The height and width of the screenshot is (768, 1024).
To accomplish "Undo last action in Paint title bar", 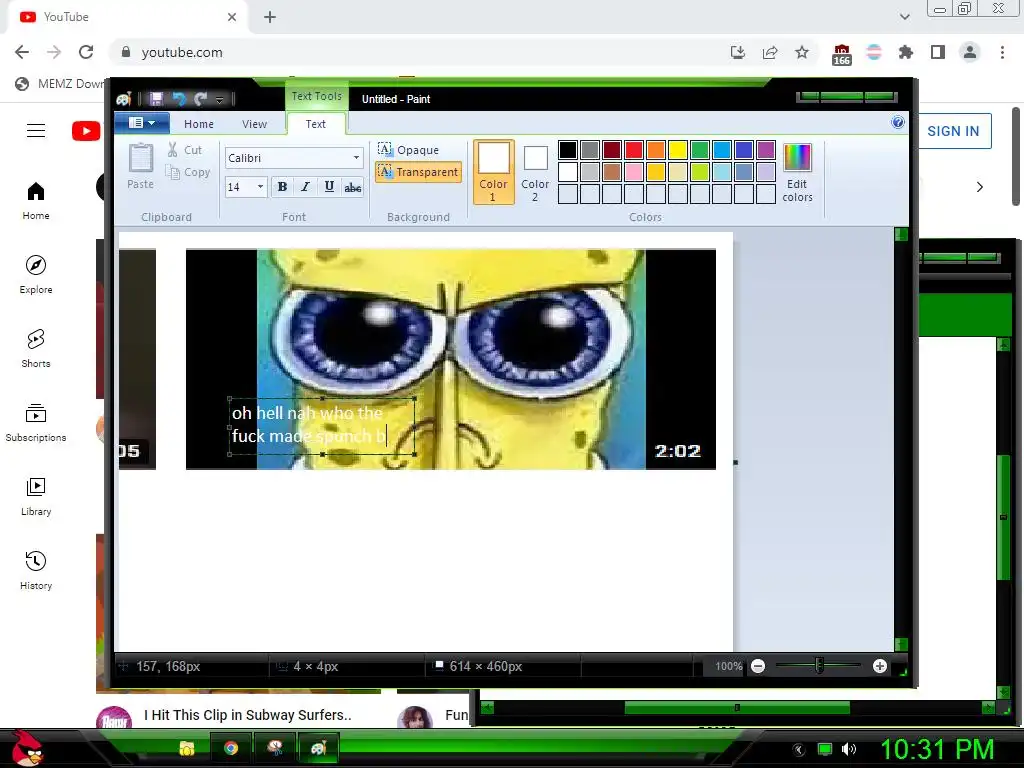I will tap(178, 99).
